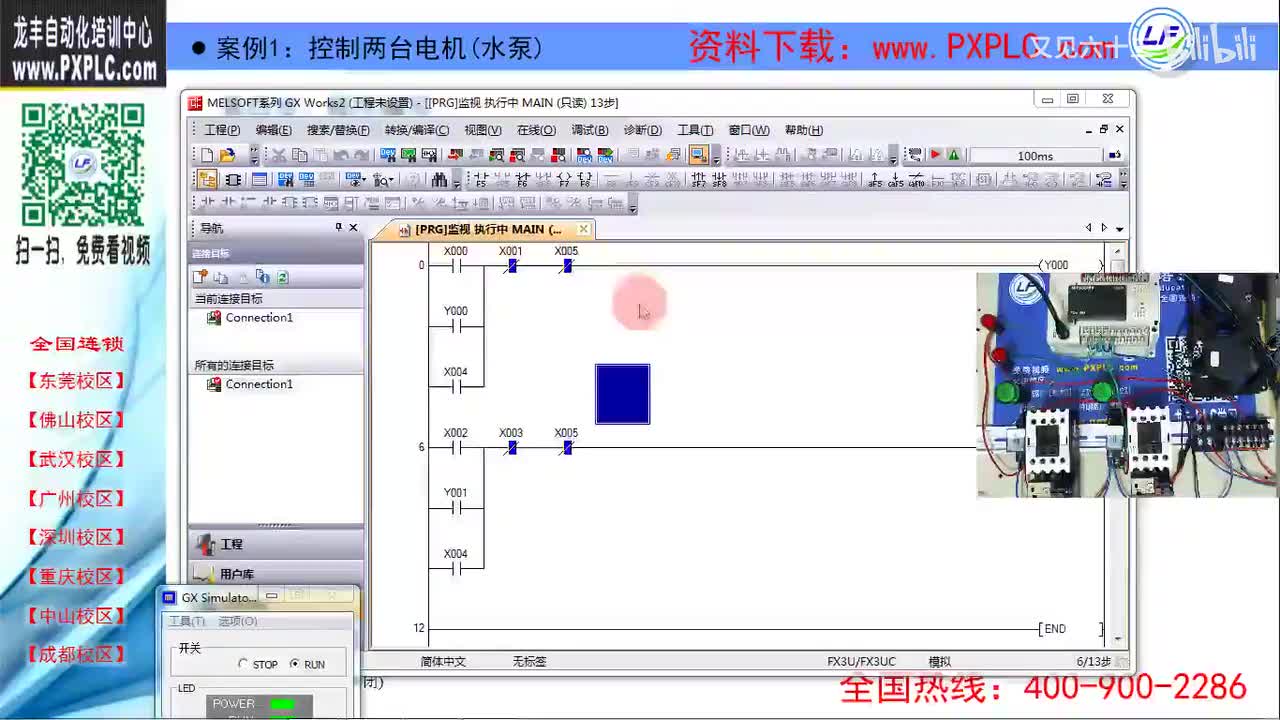Click the X003 contact on rung 6

click(x=511, y=447)
